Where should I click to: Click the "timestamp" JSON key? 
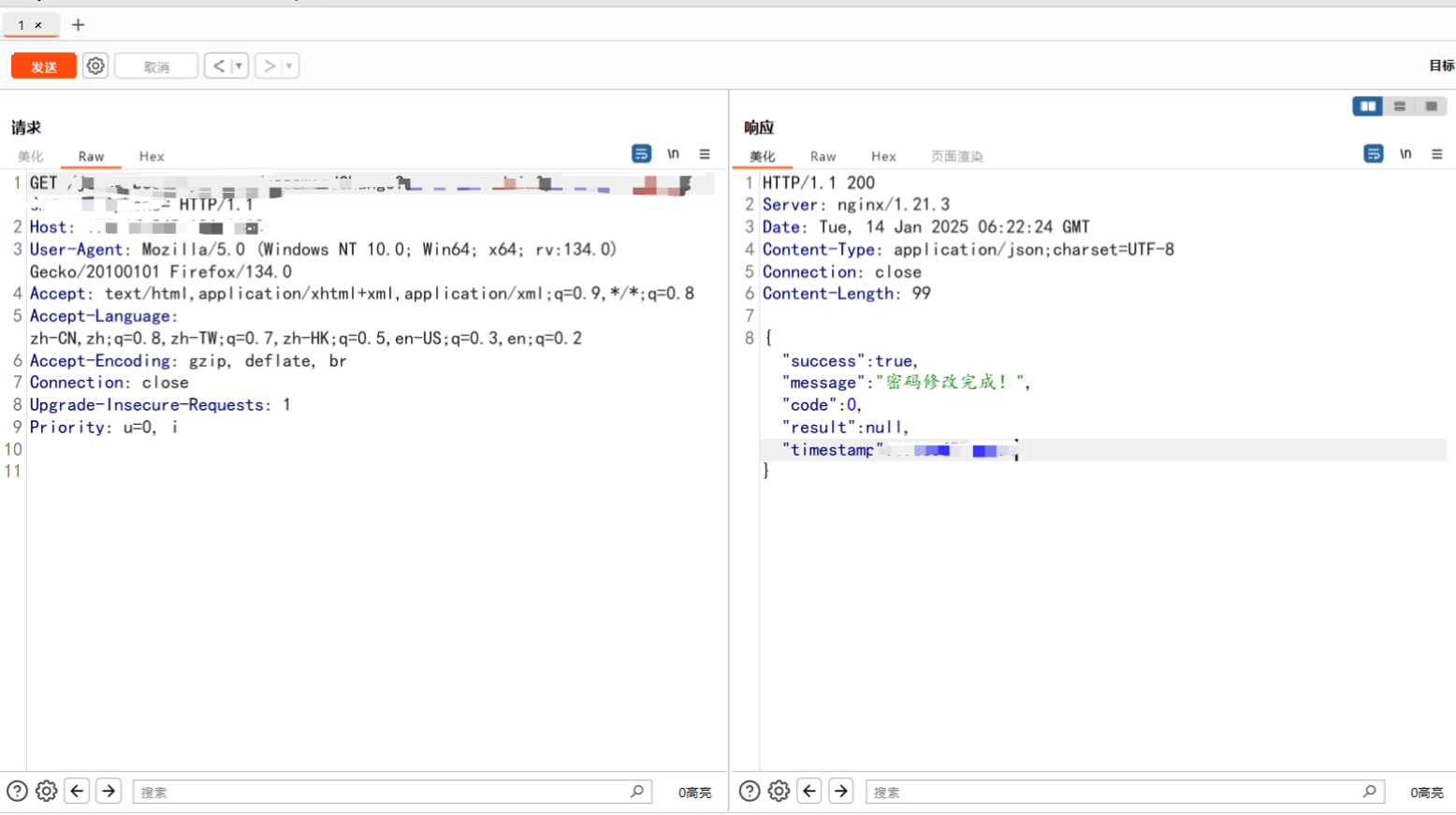[833, 449]
